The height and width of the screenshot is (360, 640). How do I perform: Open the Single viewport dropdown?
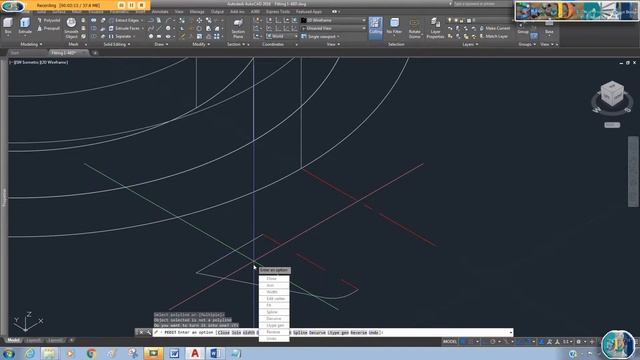click(x=321, y=36)
